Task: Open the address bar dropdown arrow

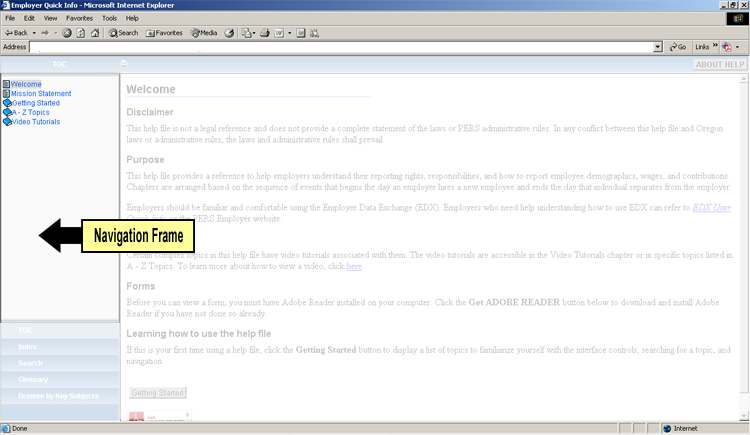Action: tap(658, 47)
